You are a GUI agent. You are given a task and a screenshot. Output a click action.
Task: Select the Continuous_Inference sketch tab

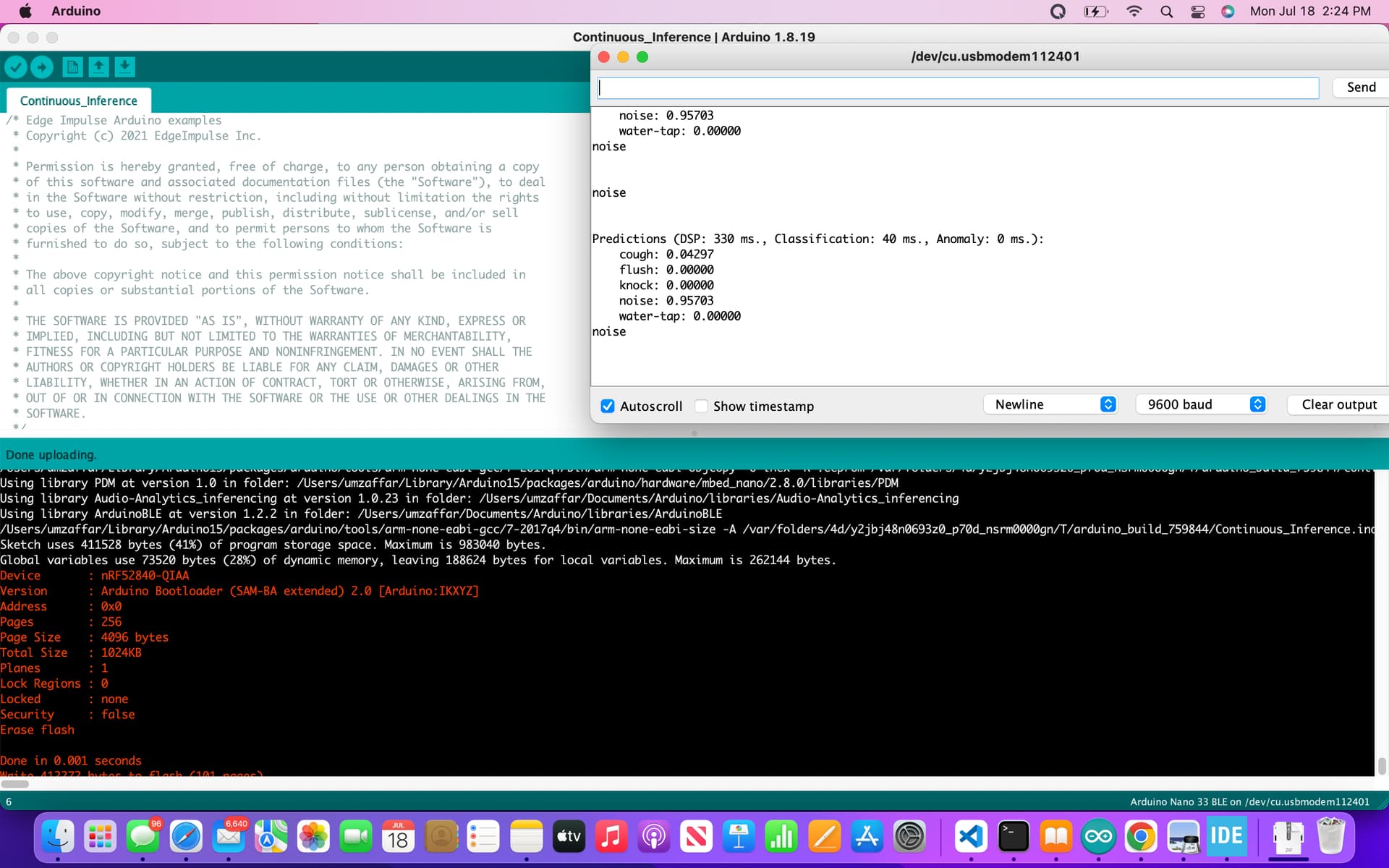click(x=79, y=101)
